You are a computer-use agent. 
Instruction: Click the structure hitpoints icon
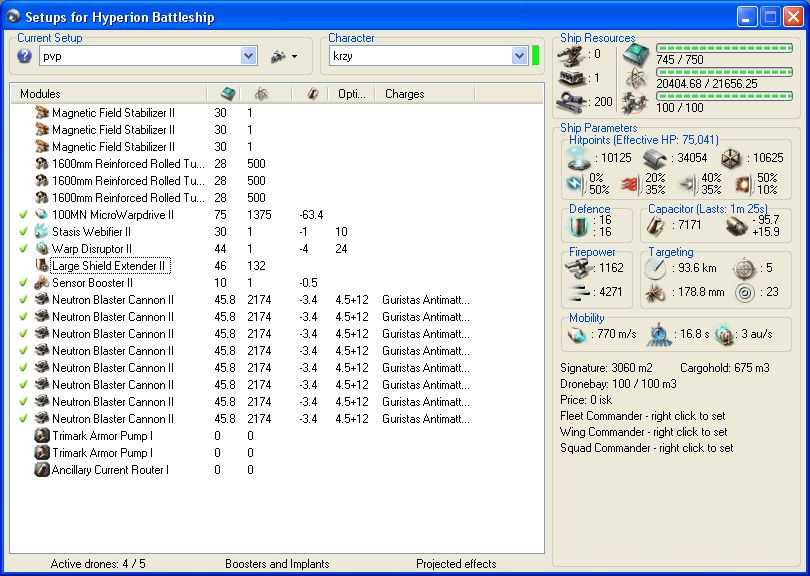(x=733, y=158)
